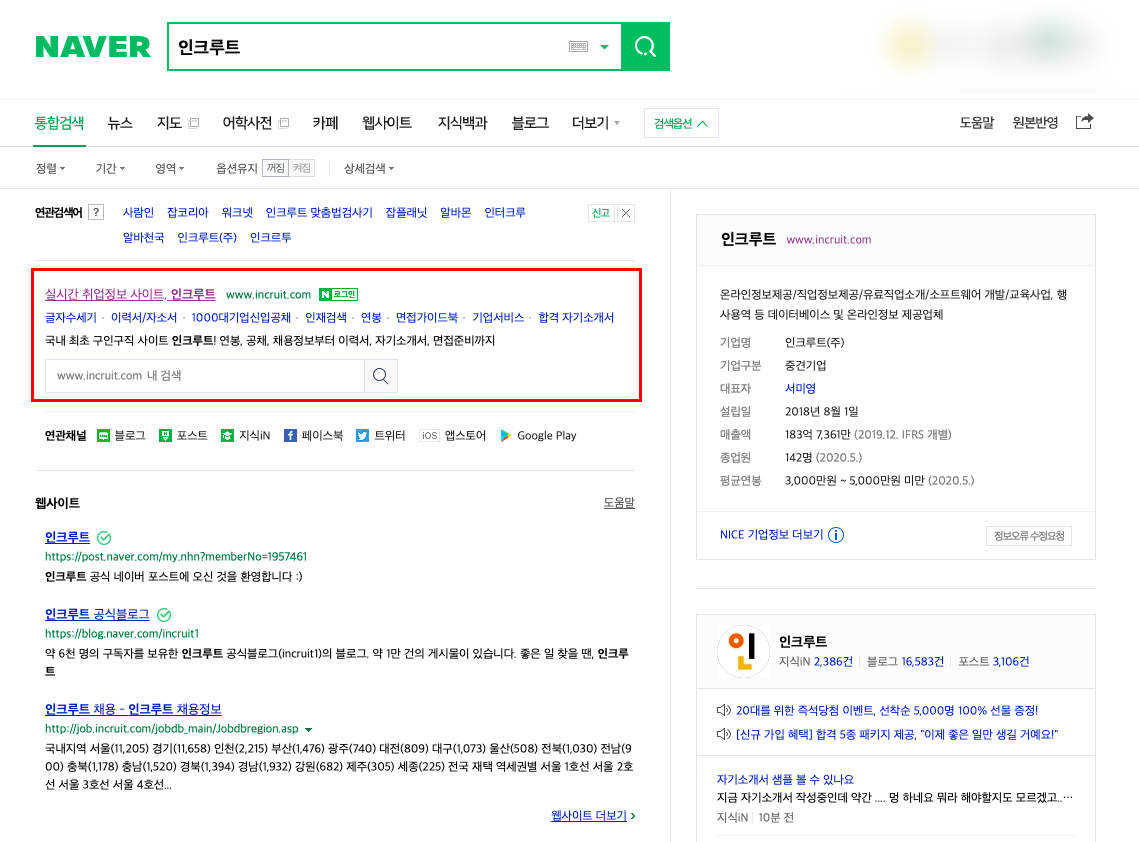The image size is (1139, 842).
Task: Click the 정보오류 수정요청 button
Action: point(1029,536)
